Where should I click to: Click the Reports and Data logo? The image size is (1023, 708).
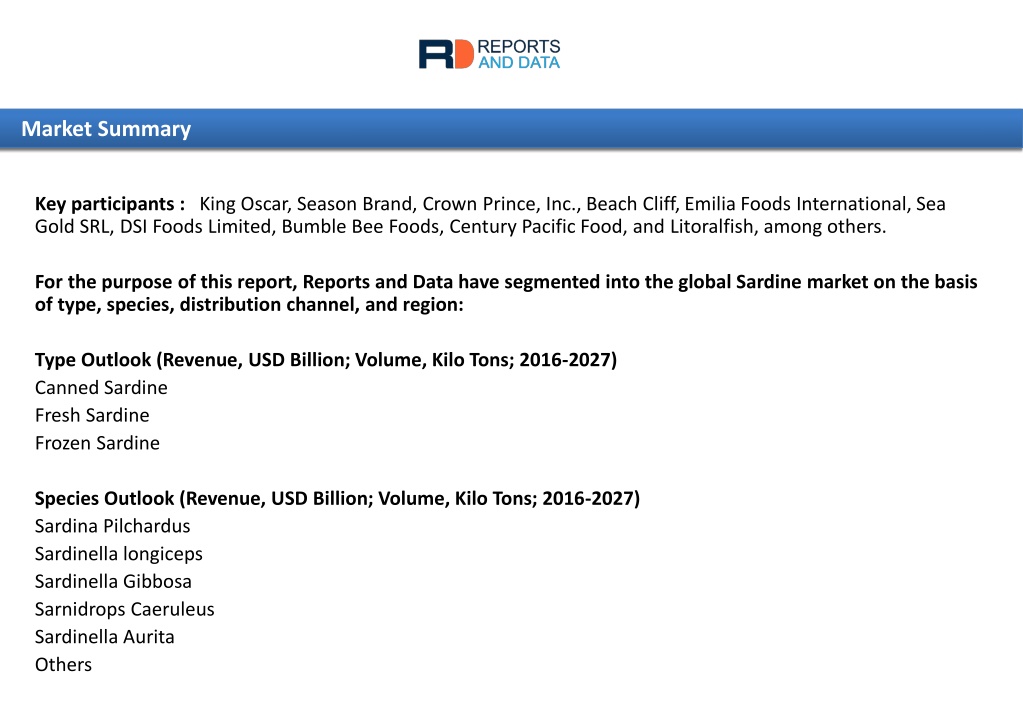[489, 54]
